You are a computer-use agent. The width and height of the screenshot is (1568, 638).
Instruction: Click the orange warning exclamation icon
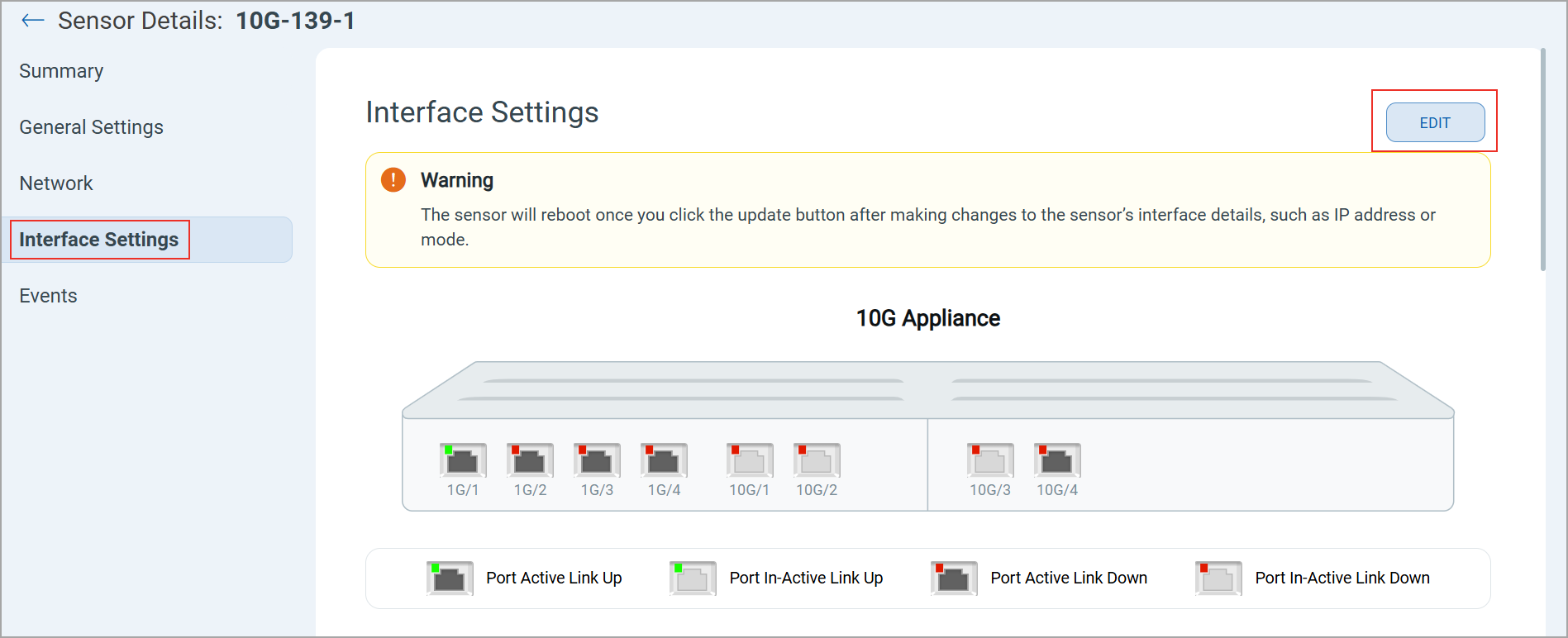point(393,179)
